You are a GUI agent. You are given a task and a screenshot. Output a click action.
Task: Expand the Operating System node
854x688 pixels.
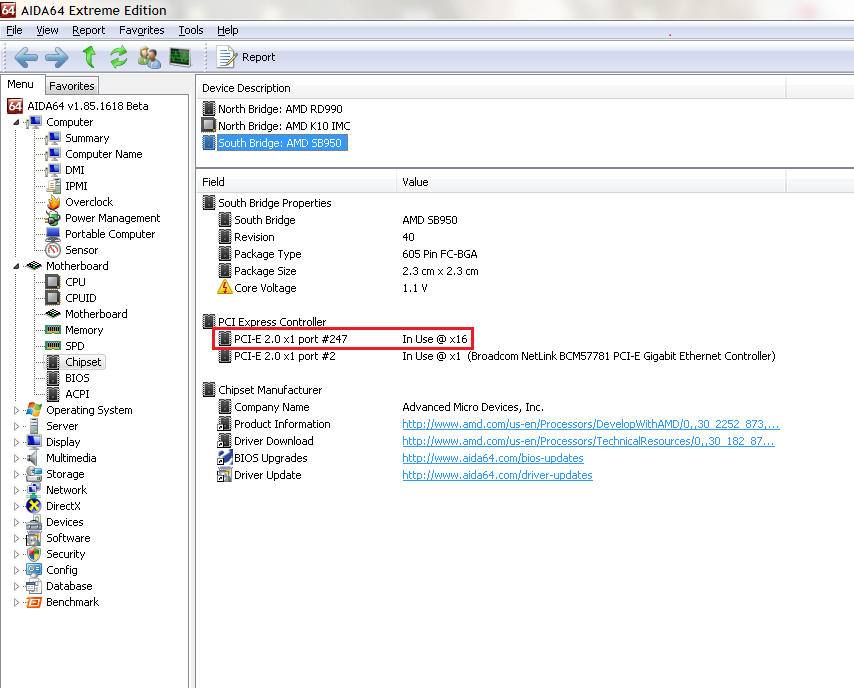click(x=16, y=410)
